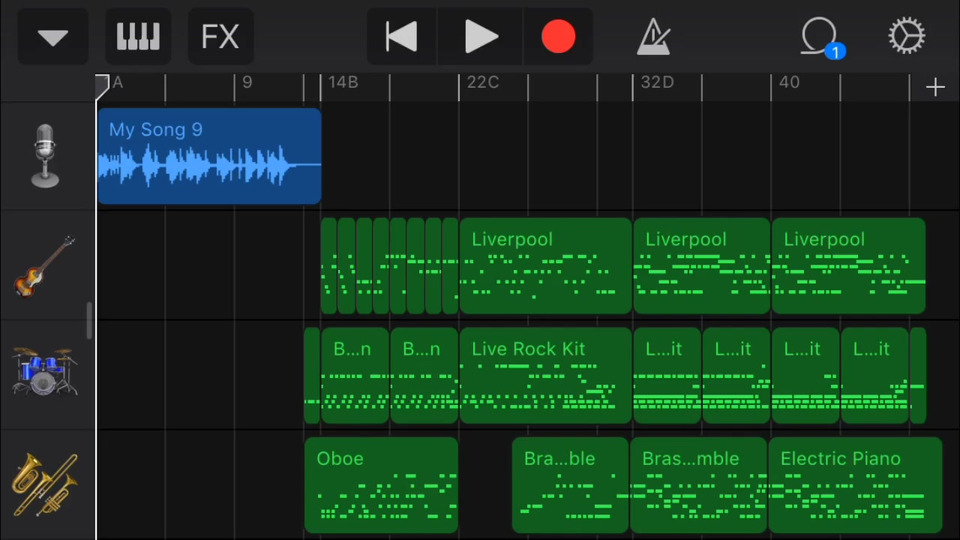Select the Electric Piano region
The image size is (960, 540).
tap(855, 485)
